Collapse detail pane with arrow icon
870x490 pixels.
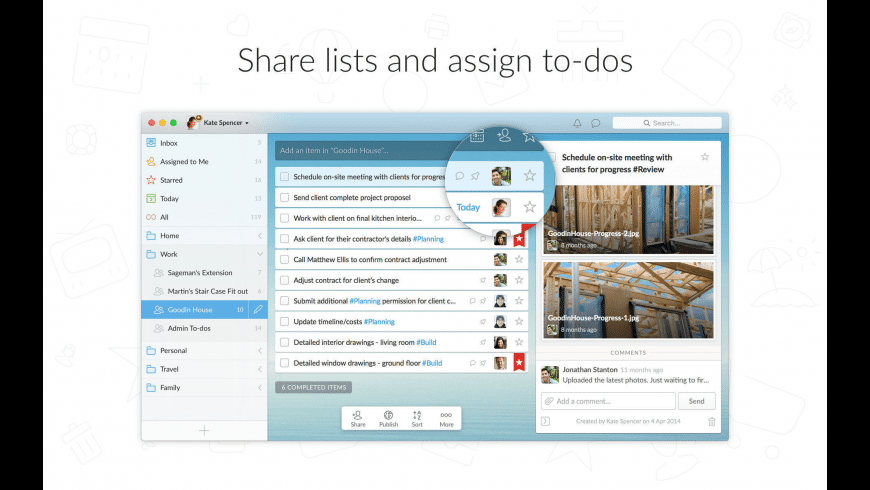[x=545, y=421]
